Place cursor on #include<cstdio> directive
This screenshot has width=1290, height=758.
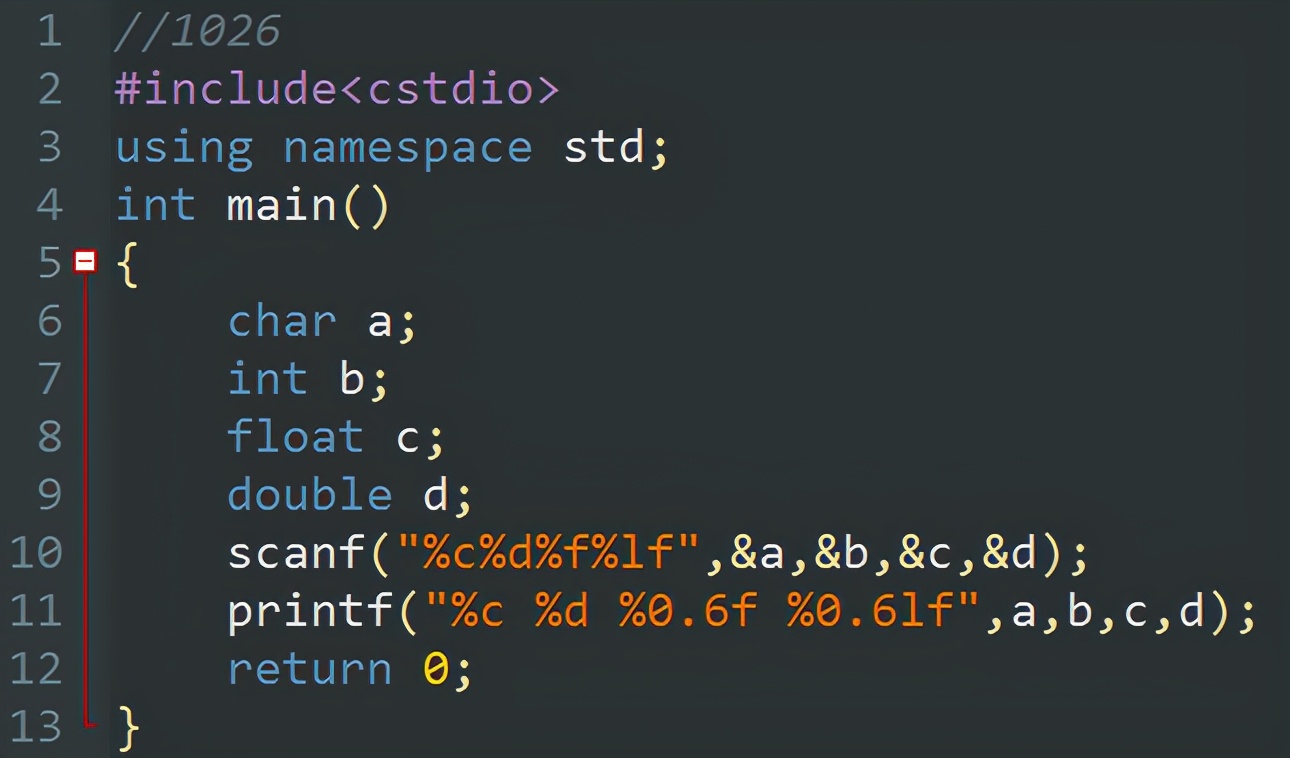point(337,90)
